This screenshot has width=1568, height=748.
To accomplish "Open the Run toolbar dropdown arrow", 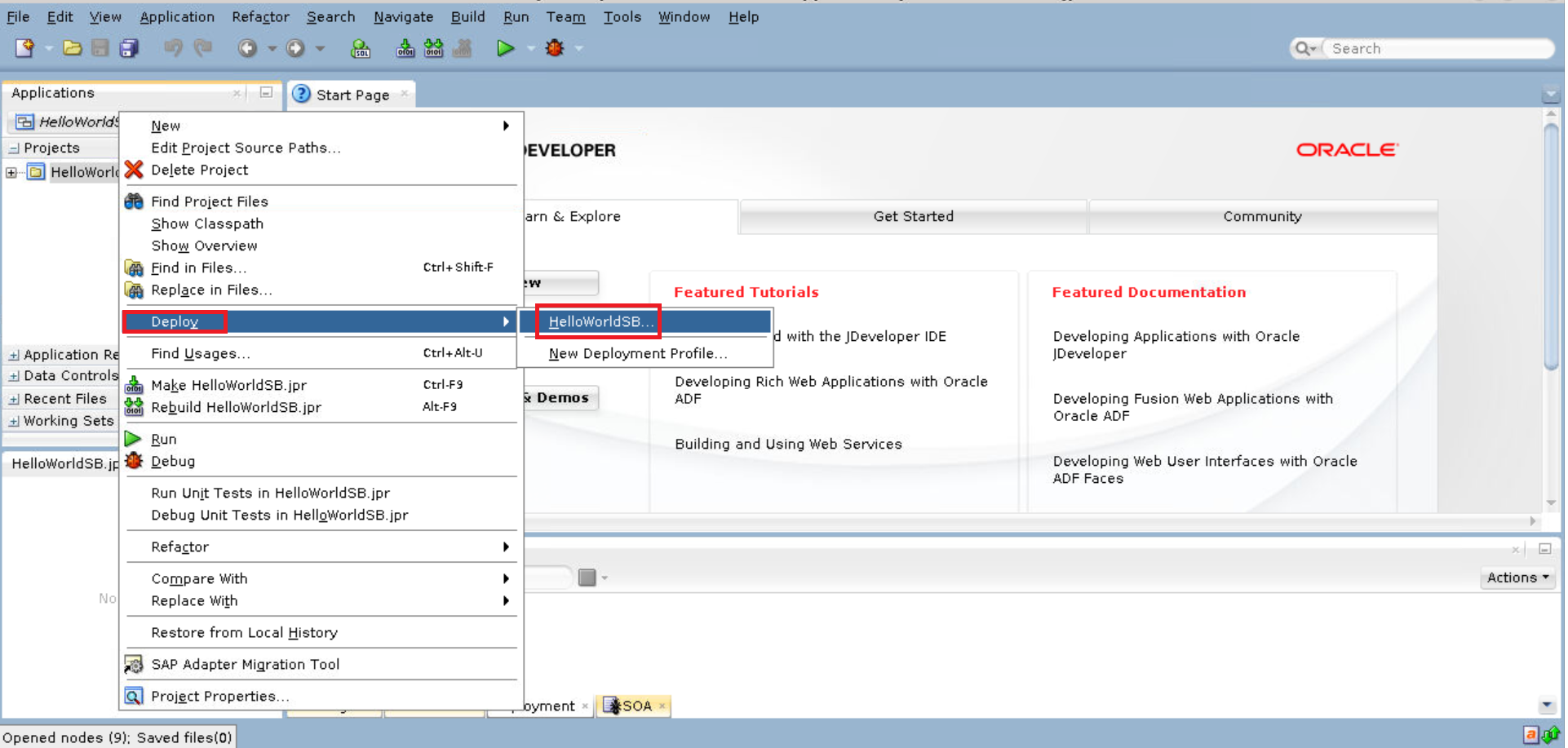I will click(530, 48).
